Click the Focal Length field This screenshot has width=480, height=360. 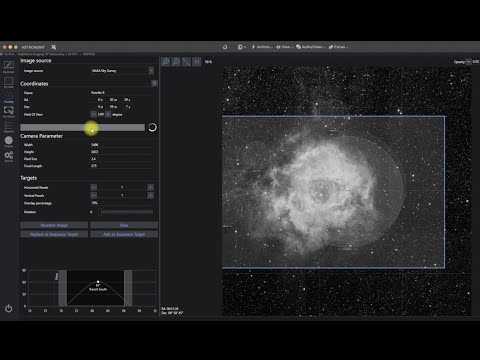(x=122, y=166)
